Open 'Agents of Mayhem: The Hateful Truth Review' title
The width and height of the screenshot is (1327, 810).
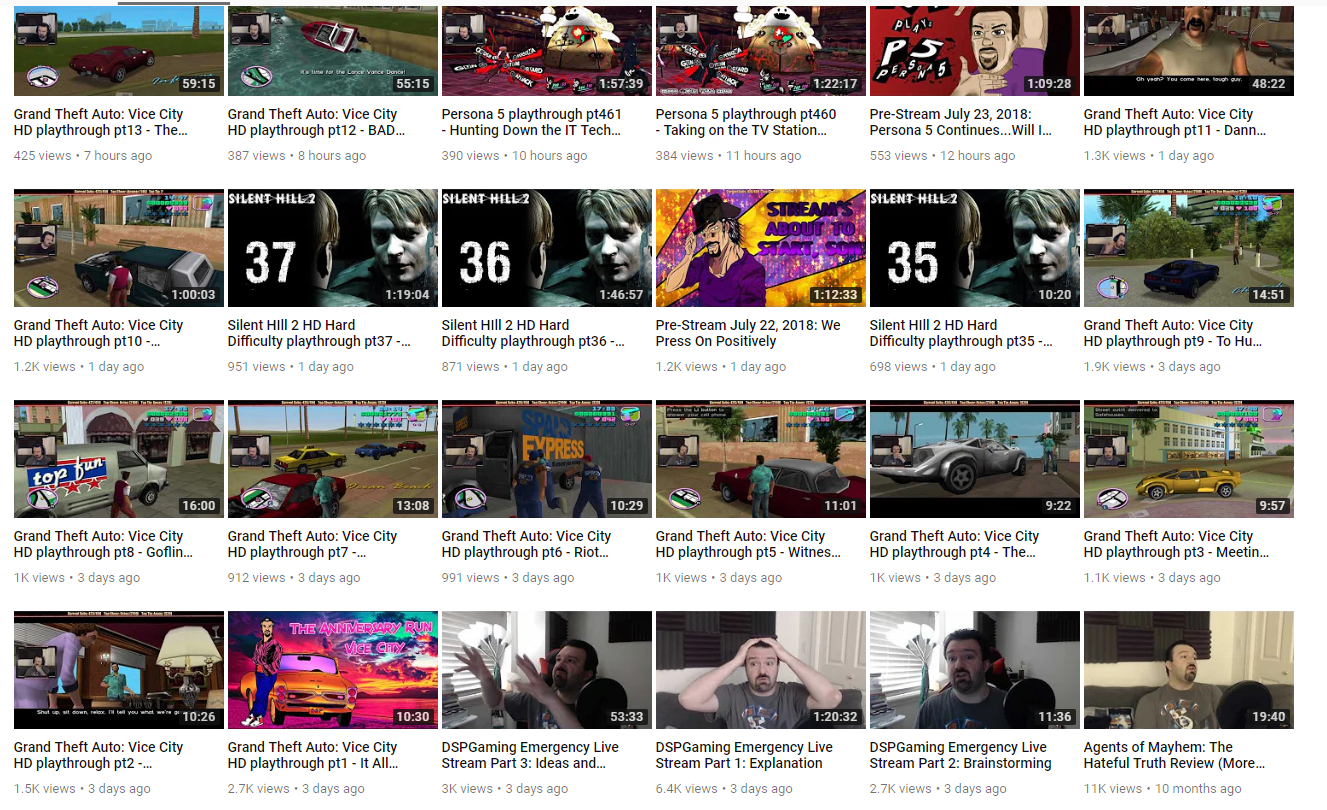tap(1174, 755)
